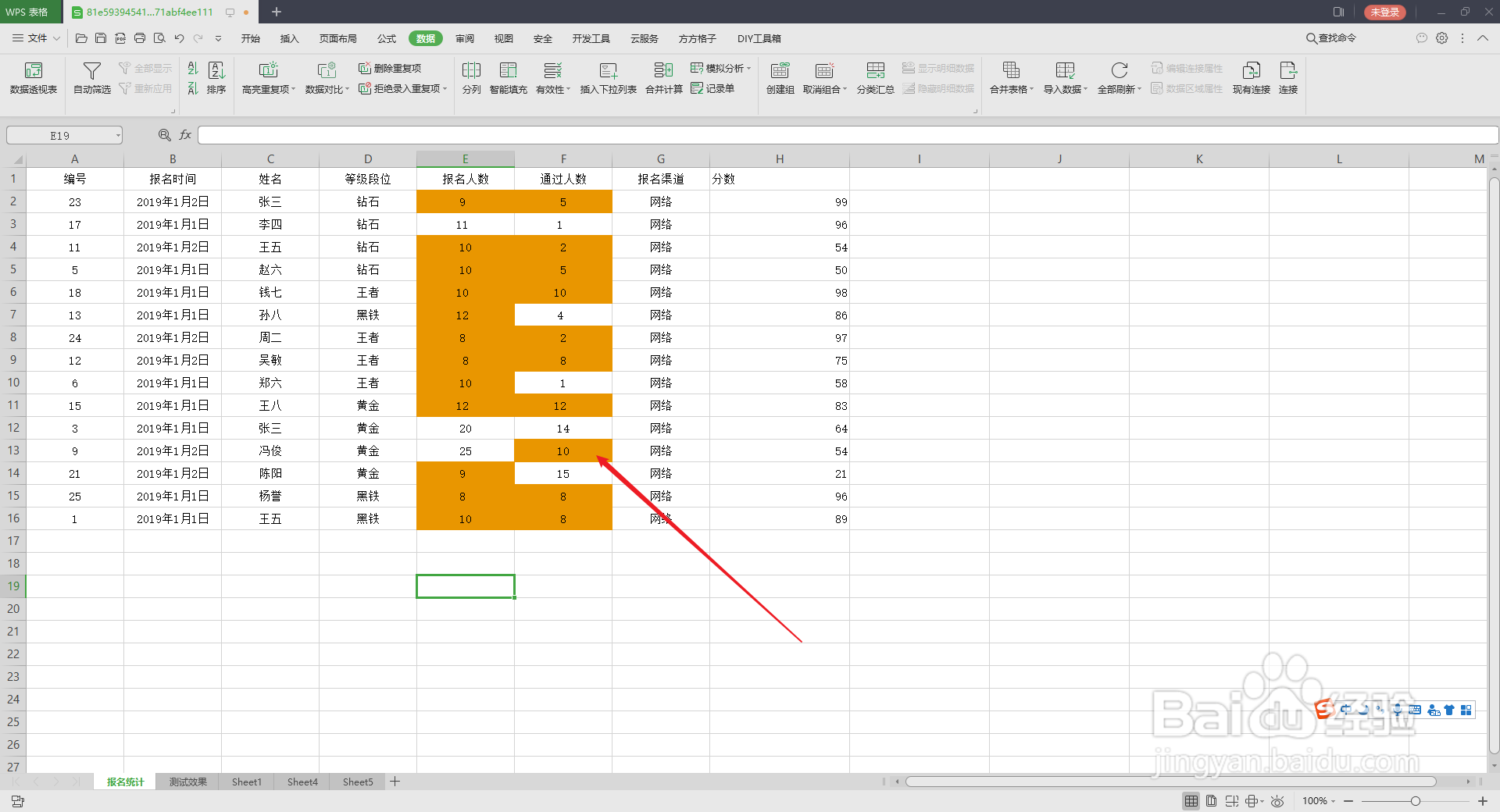Screen dimensions: 1500x812
Task: Click the fx insert function icon
Action: [185, 135]
